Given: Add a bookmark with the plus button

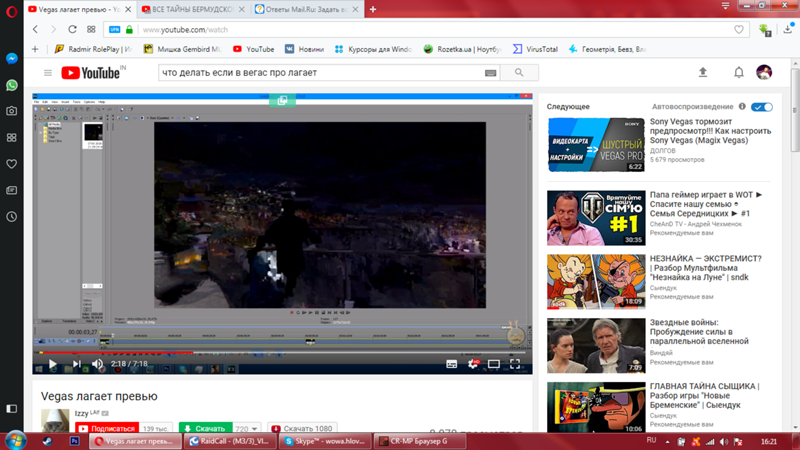Looking at the screenshot, I should click(x=35, y=49).
